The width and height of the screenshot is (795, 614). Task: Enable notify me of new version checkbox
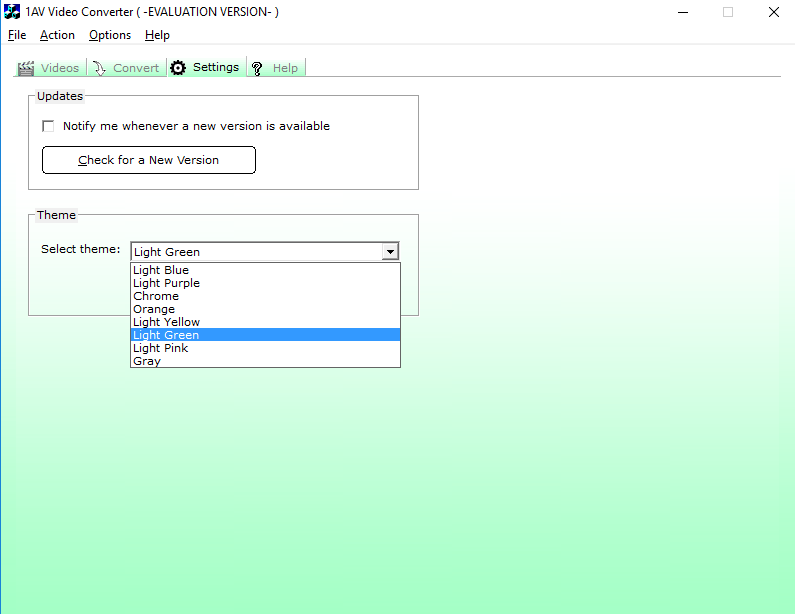(48, 126)
